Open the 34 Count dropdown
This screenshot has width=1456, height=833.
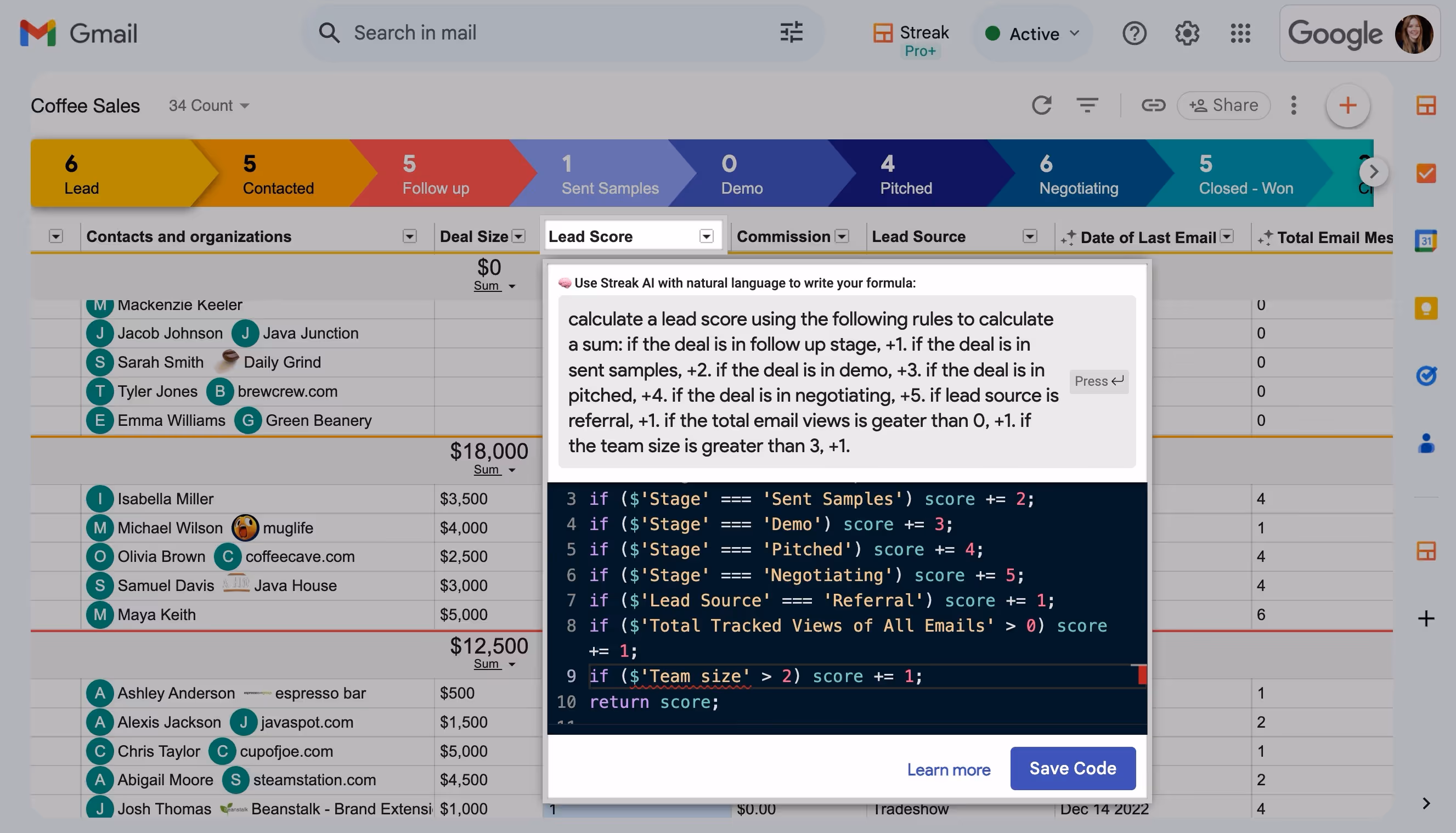coord(208,105)
